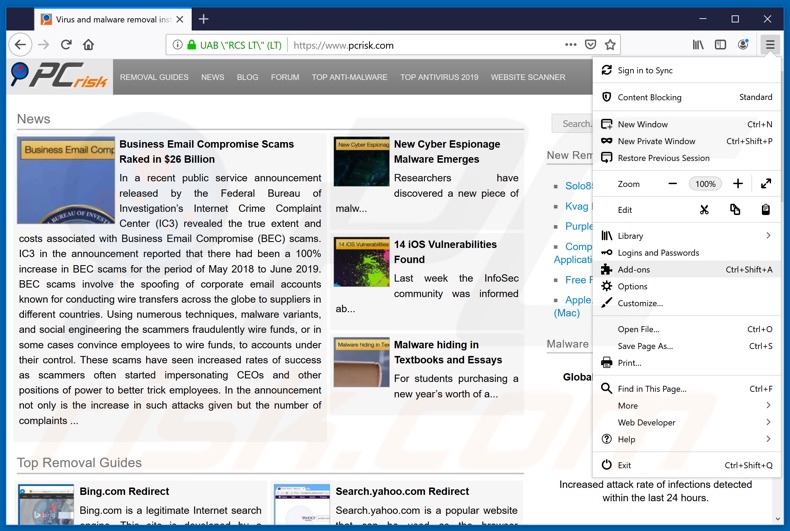Choose Open File... menu entry
Screen dimensions: 790x531
tap(687, 329)
